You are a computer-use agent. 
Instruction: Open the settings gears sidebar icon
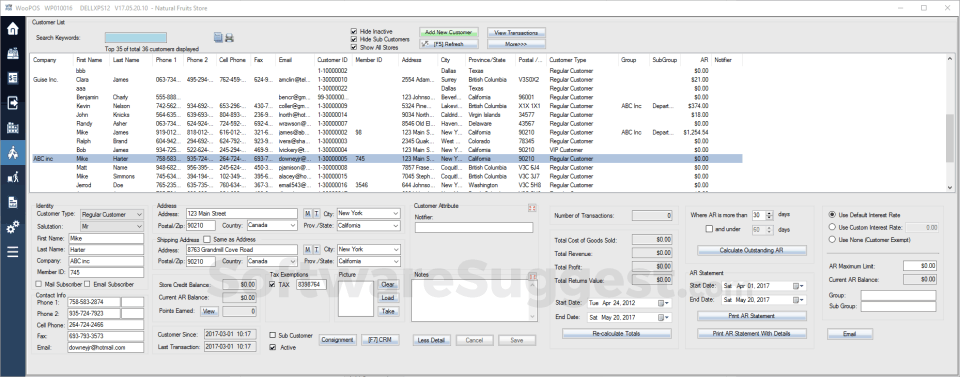pos(12,228)
